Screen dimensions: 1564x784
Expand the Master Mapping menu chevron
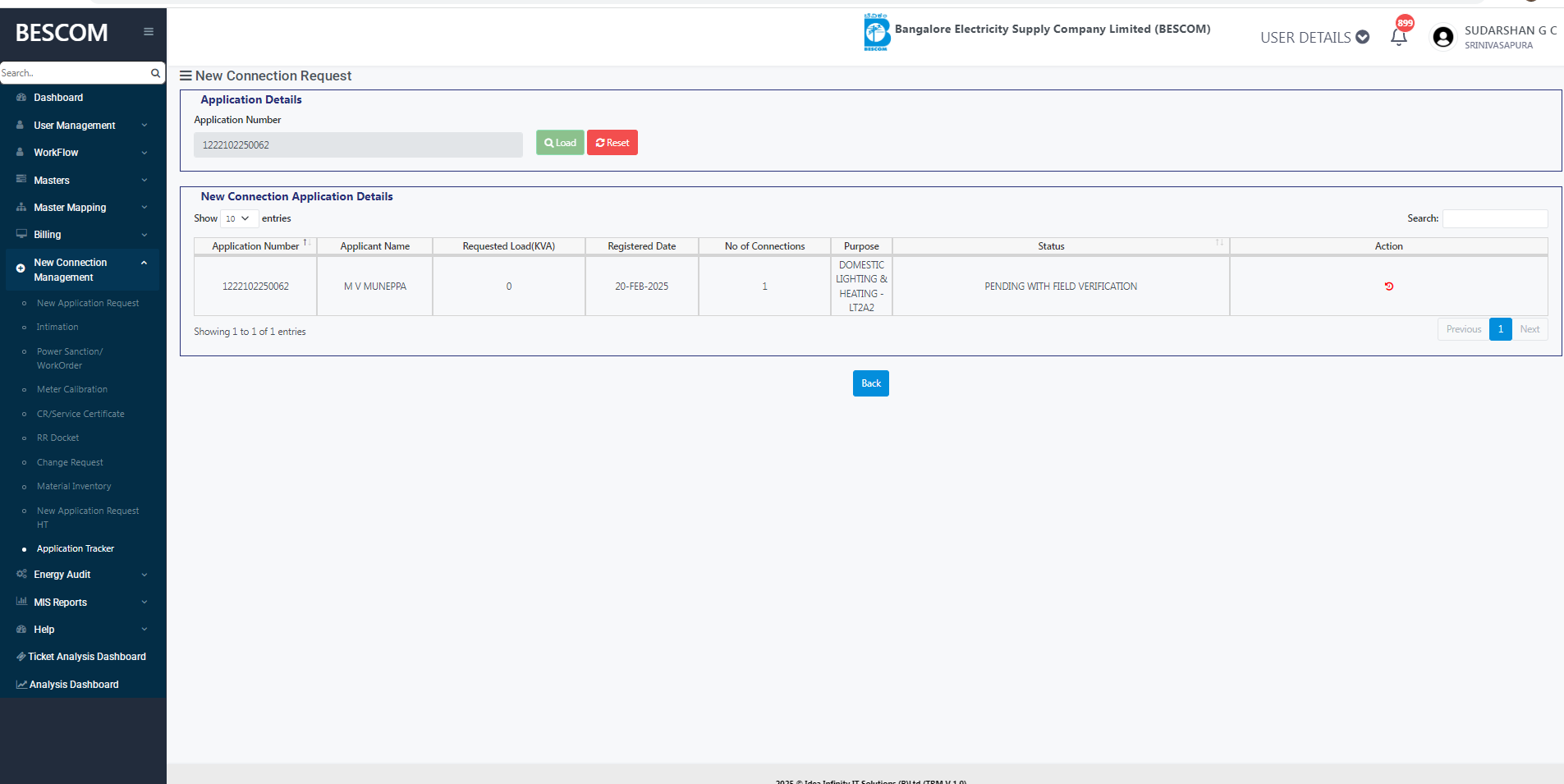coord(144,208)
